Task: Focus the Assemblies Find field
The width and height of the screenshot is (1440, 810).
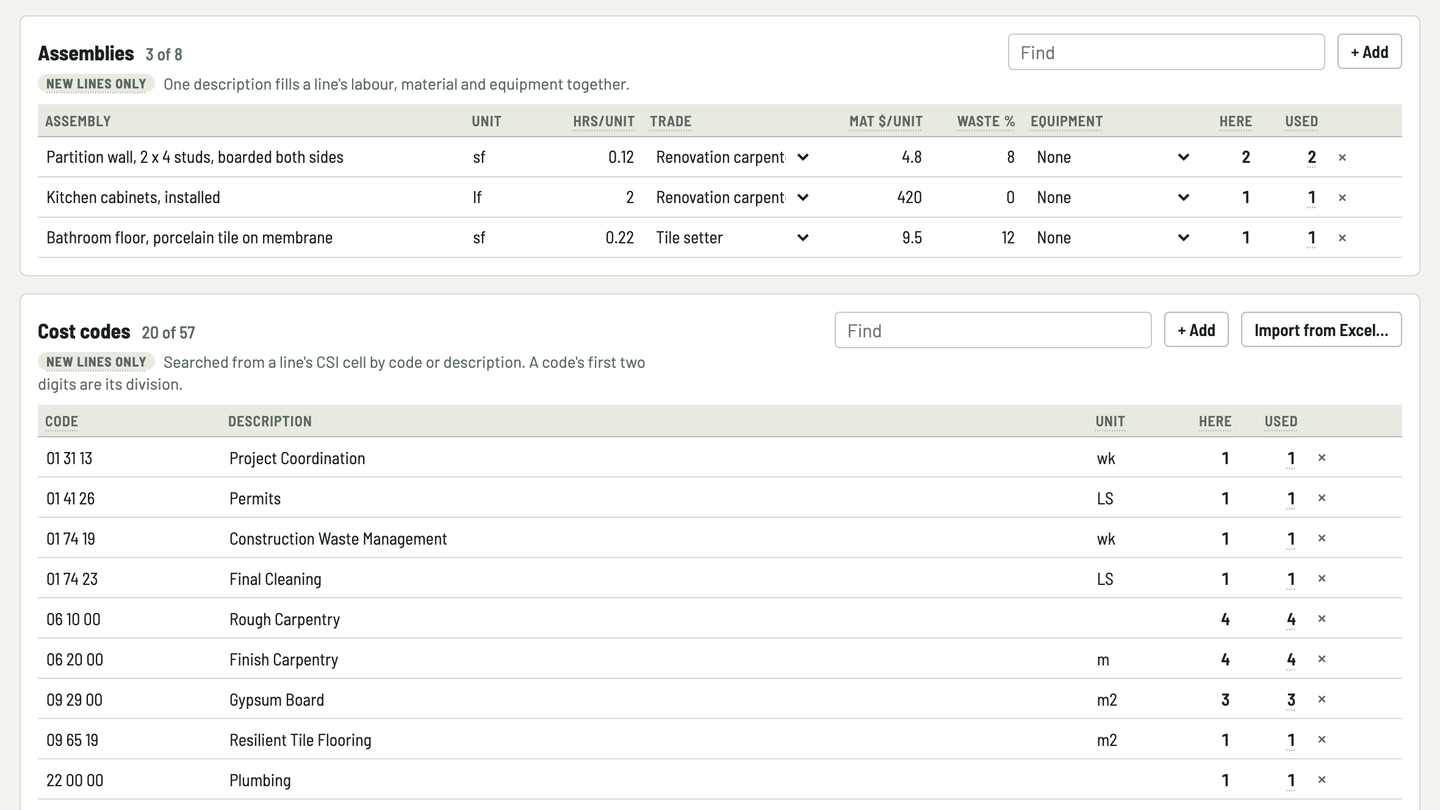Action: (x=1166, y=52)
